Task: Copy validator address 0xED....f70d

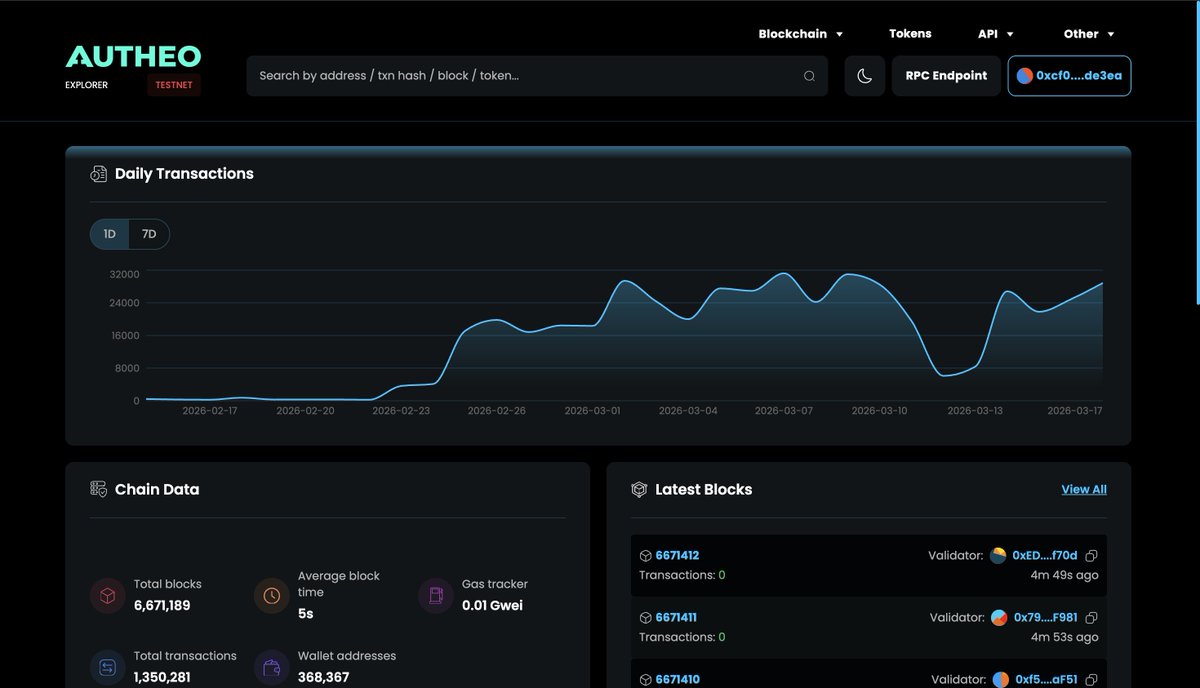Action: point(1092,556)
